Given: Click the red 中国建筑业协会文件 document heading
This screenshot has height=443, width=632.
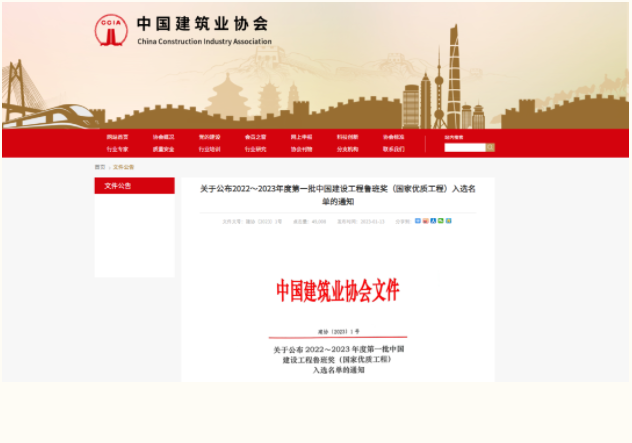Looking at the screenshot, I should pyautogui.click(x=338, y=290).
